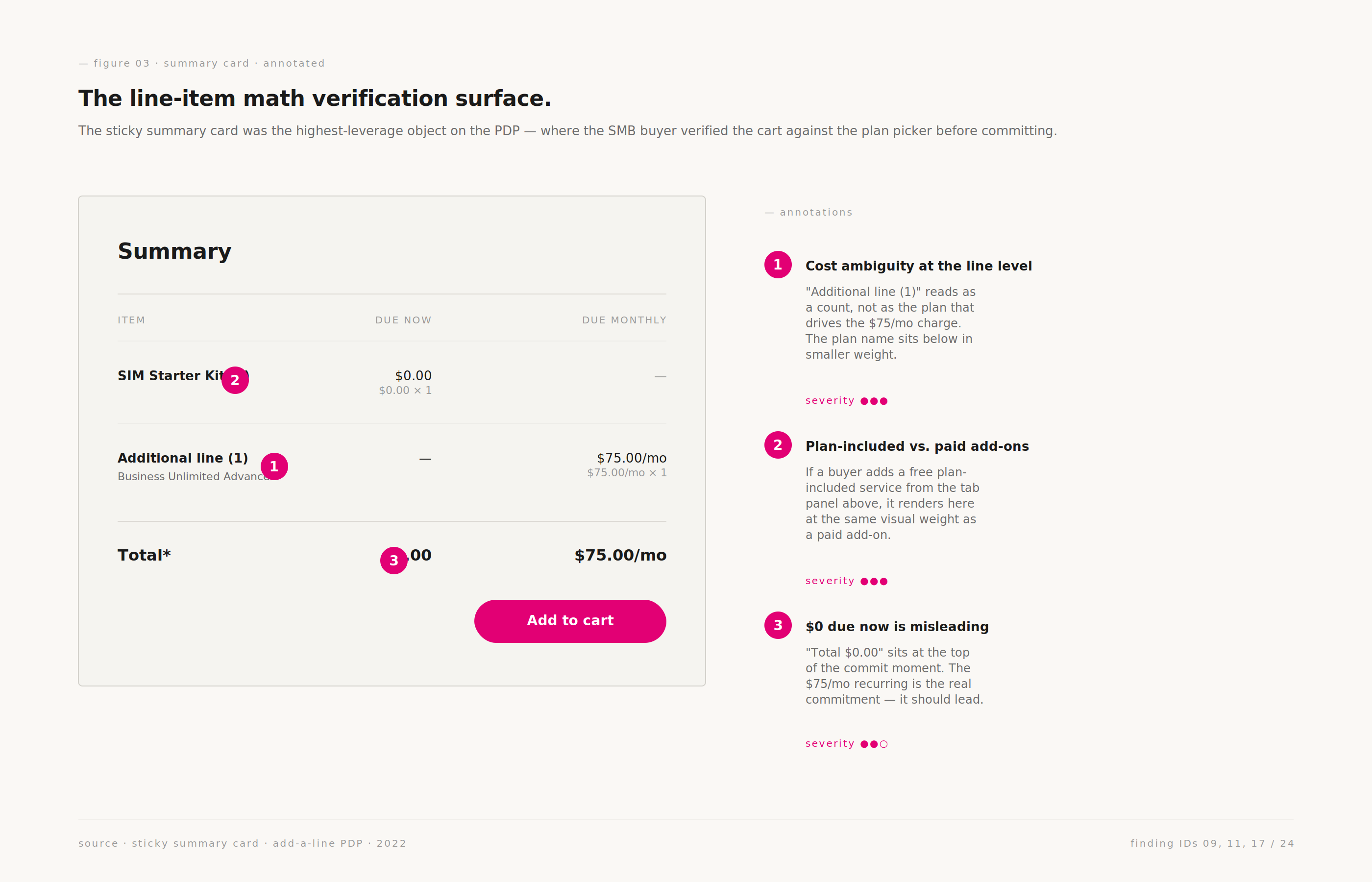
Task: Select badge 1 next to Cost ambiguity heading
Action: coord(778,265)
